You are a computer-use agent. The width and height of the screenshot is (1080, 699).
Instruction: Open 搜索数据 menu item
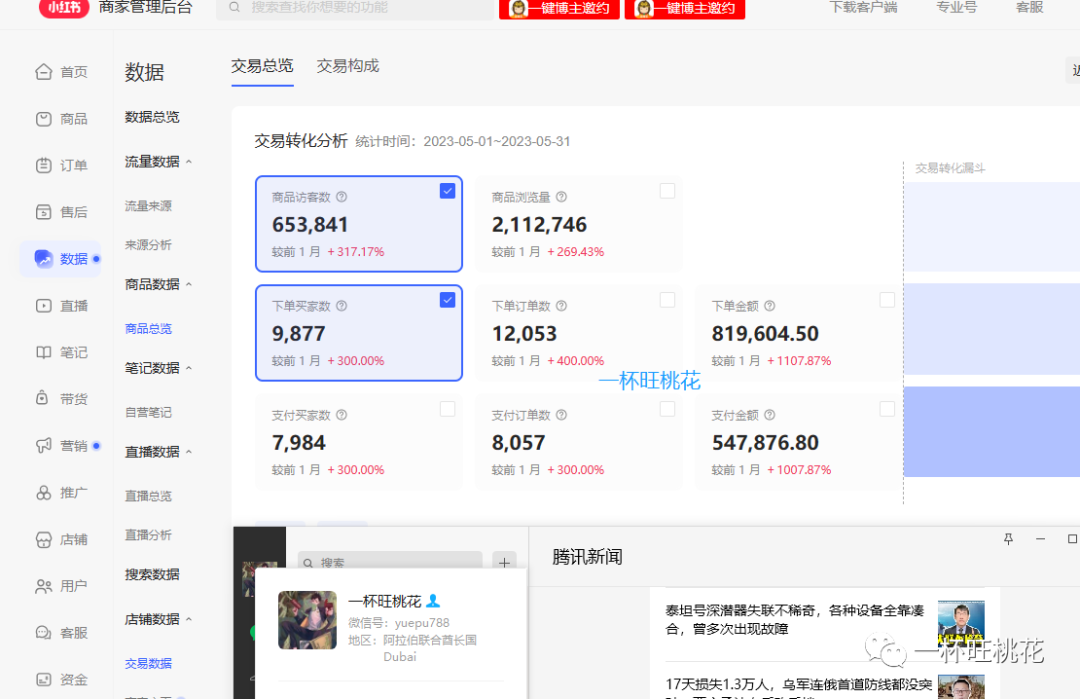point(152,574)
